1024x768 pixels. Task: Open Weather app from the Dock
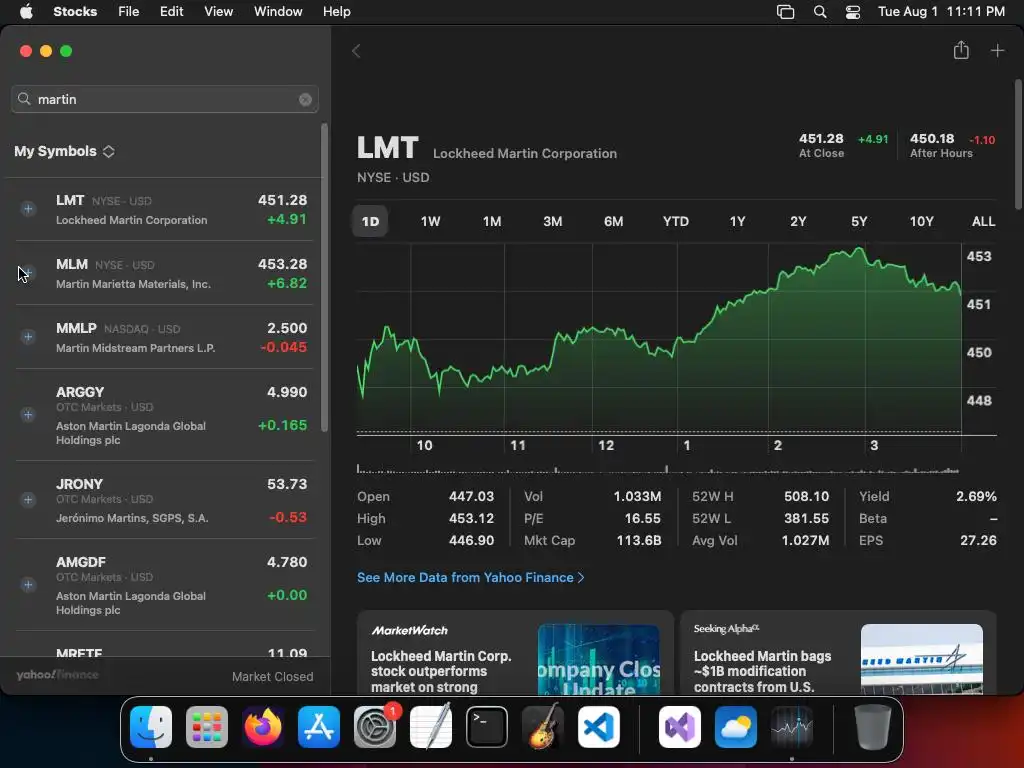coord(736,727)
